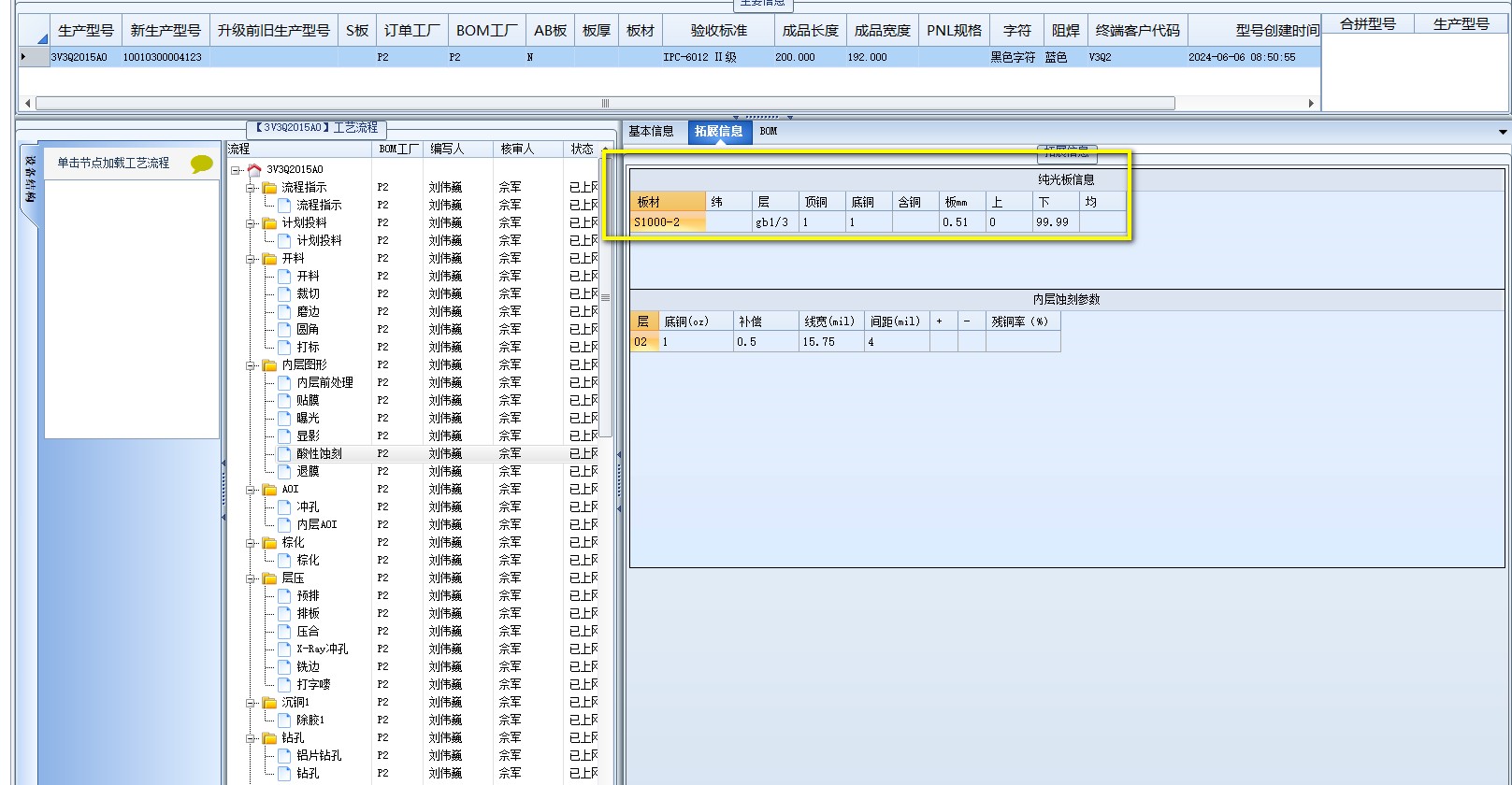Click the document icon beside 贴膜

(284, 400)
